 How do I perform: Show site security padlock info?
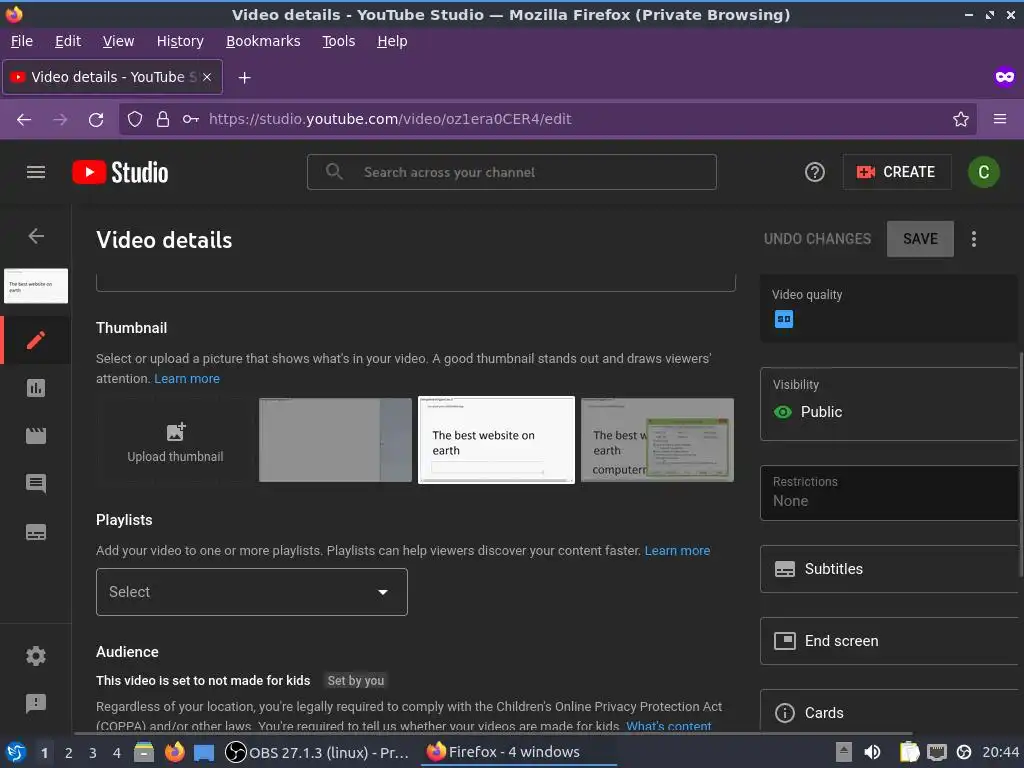point(163,119)
